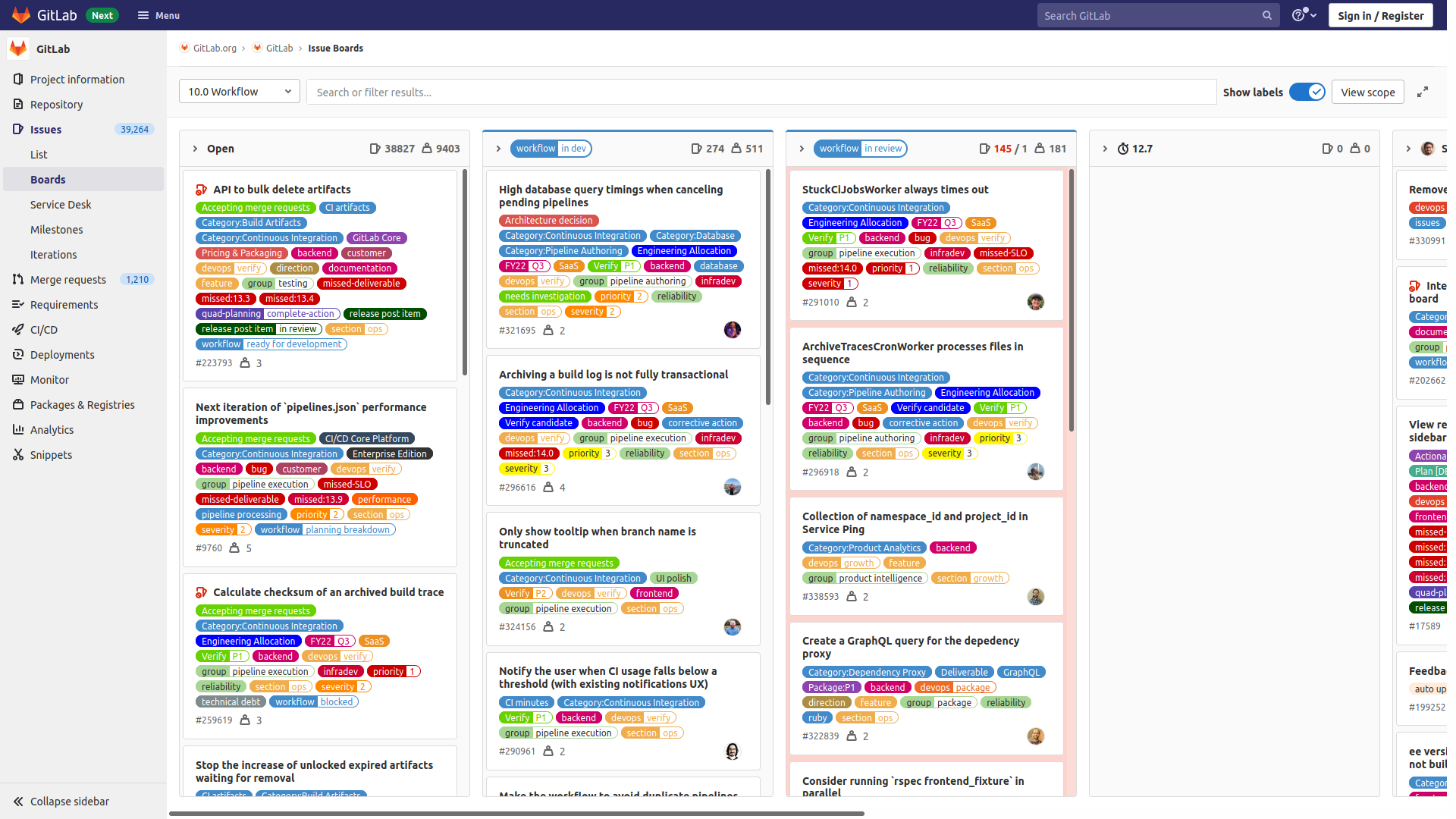The width and height of the screenshot is (1456, 819).
Task: Click the GitLab fox logo in top bar
Action: [21, 15]
